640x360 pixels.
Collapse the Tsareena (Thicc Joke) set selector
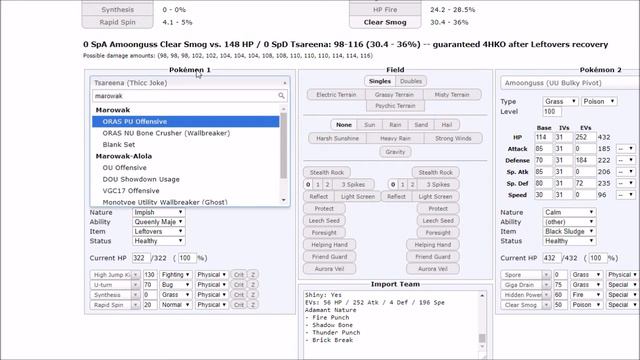tap(190, 83)
